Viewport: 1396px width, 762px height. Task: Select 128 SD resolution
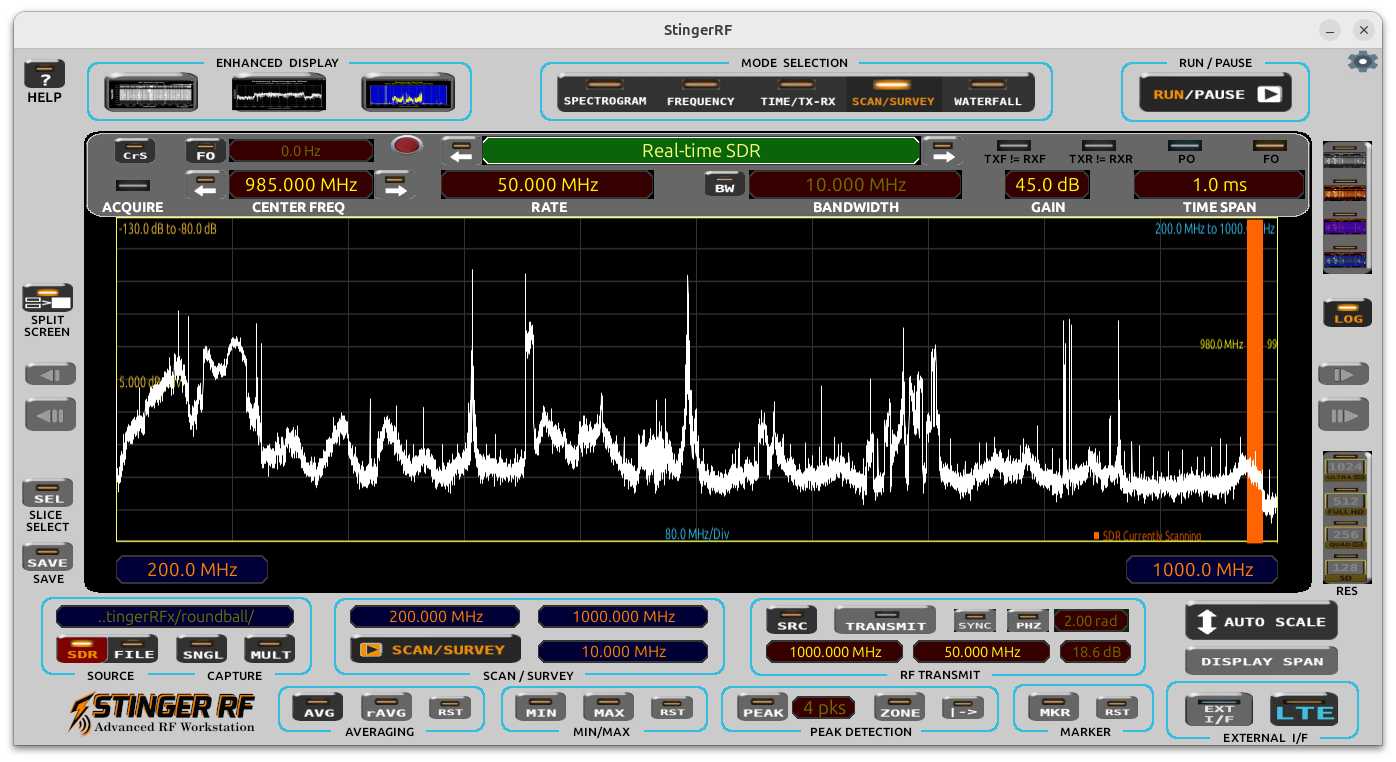1345,570
